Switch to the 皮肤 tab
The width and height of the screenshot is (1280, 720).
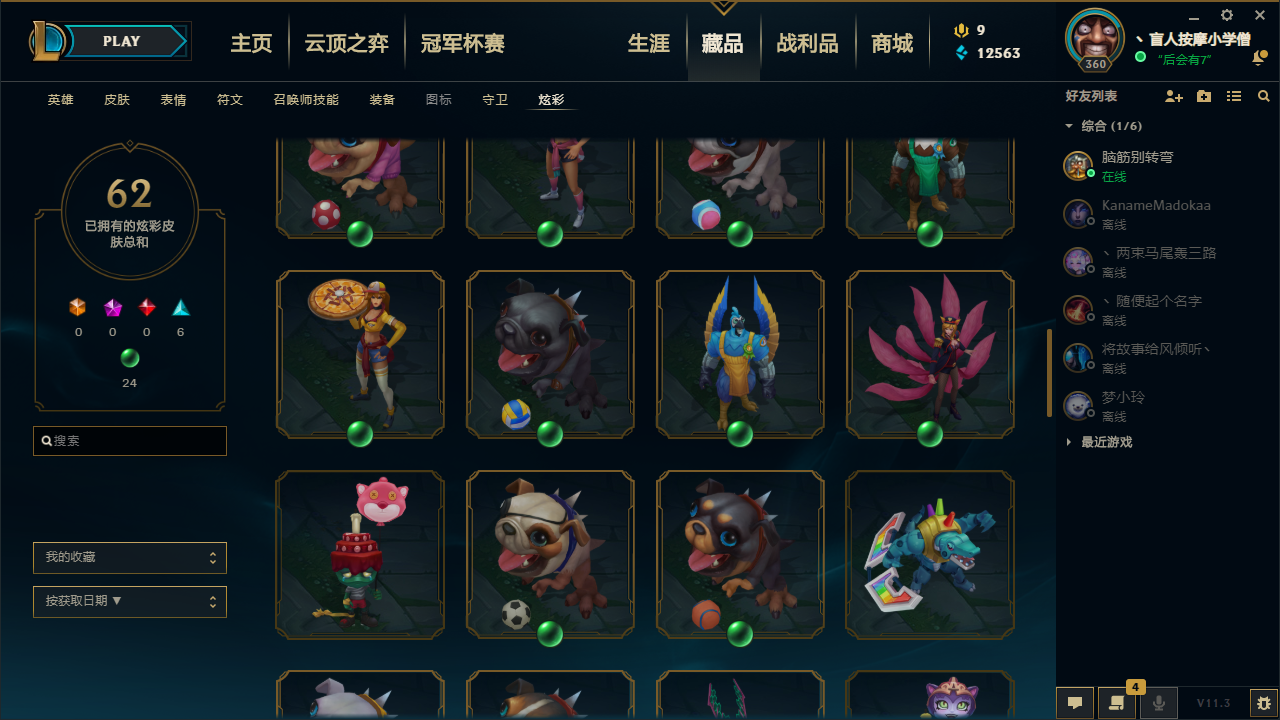[117, 100]
